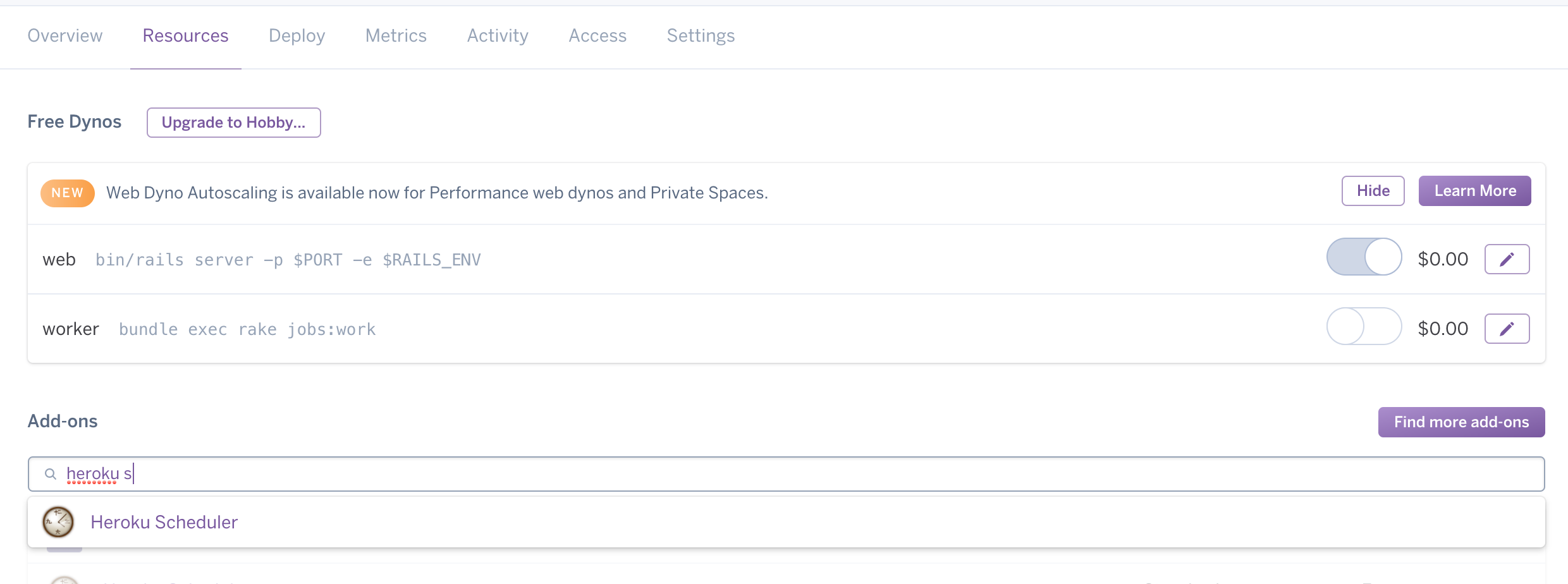This screenshot has width=1568, height=584.
Task: Edit the worker dyno with pencil icon
Action: 1507,329
